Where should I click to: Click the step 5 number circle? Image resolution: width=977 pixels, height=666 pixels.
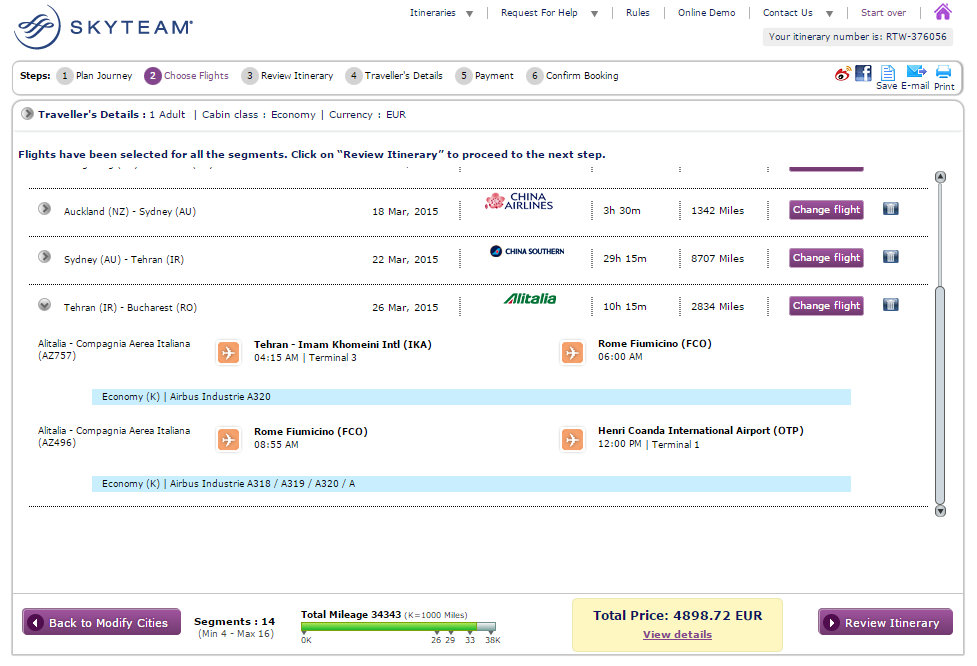coord(464,76)
